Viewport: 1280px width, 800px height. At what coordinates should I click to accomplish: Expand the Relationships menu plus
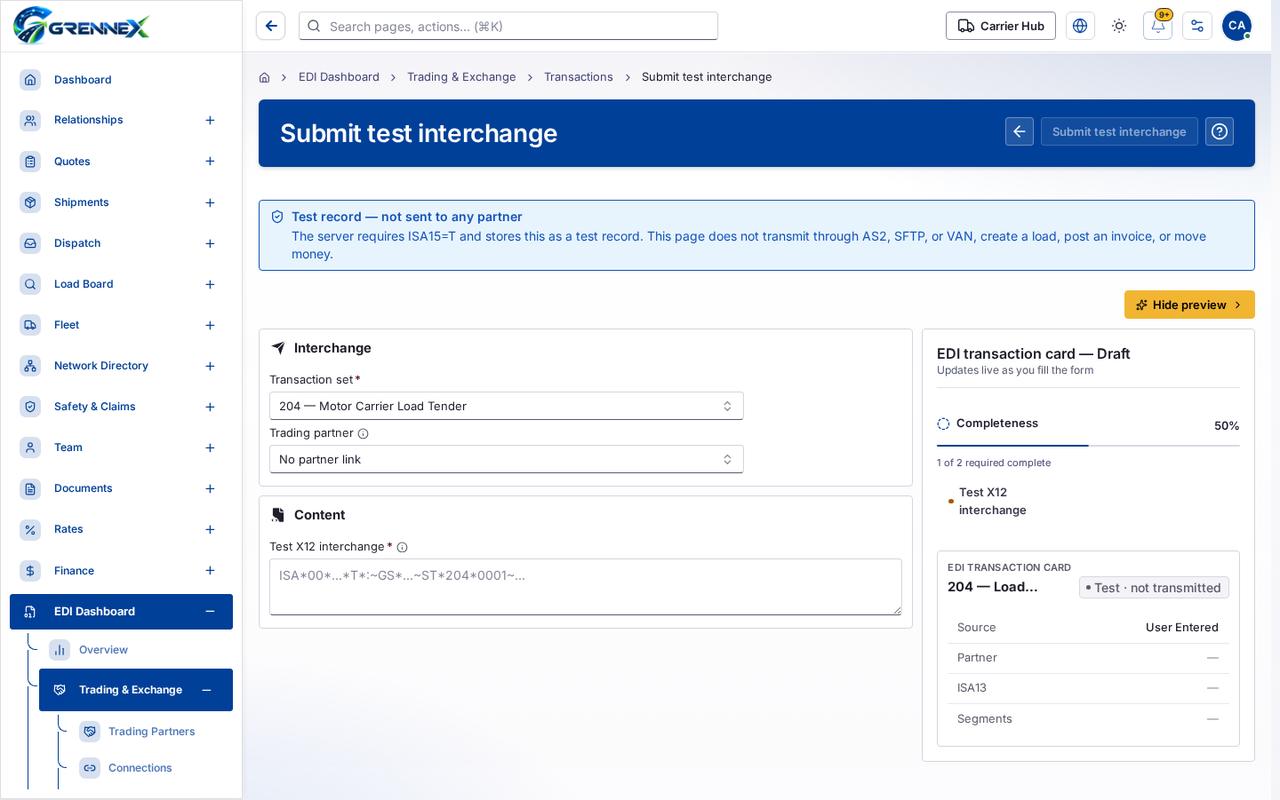[210, 120]
